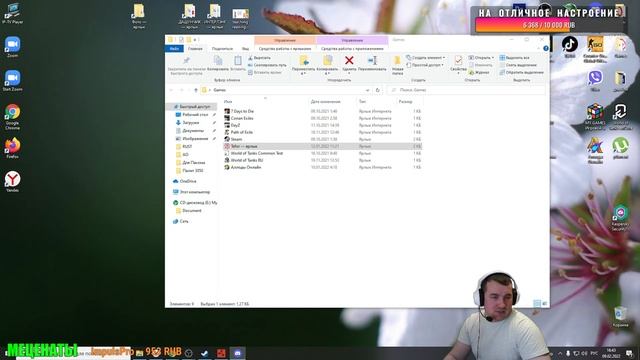Screen dimensions: 640x360
Task: Open the File (Файл) ribbon tab
Action: click(174, 49)
